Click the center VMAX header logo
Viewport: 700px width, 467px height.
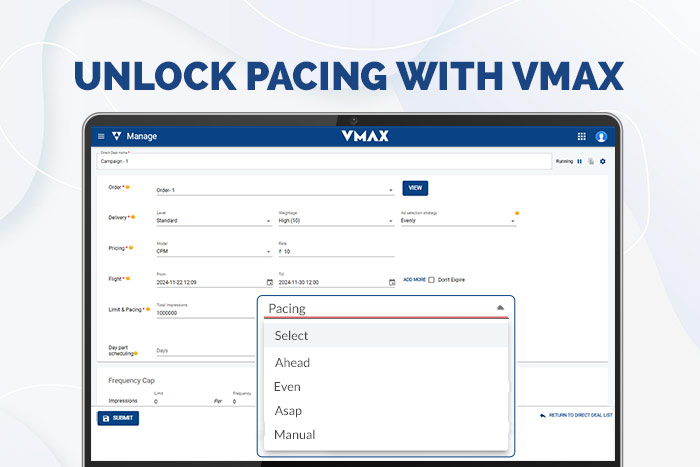365,136
